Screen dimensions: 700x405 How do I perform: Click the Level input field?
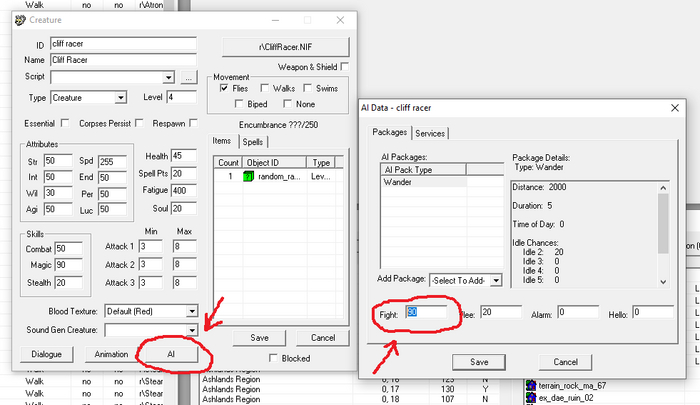(x=182, y=97)
